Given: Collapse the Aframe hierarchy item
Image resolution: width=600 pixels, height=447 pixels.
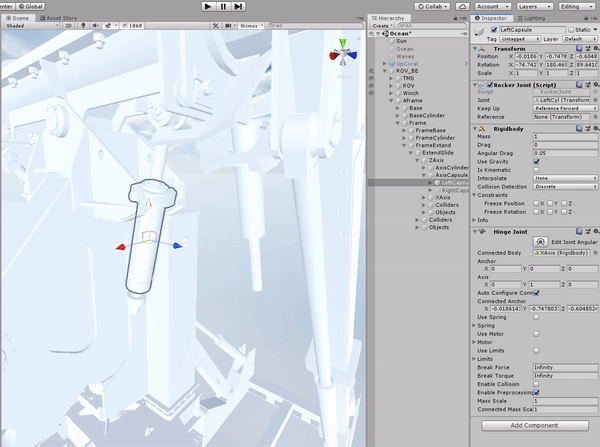Looking at the screenshot, I should click(x=391, y=101).
